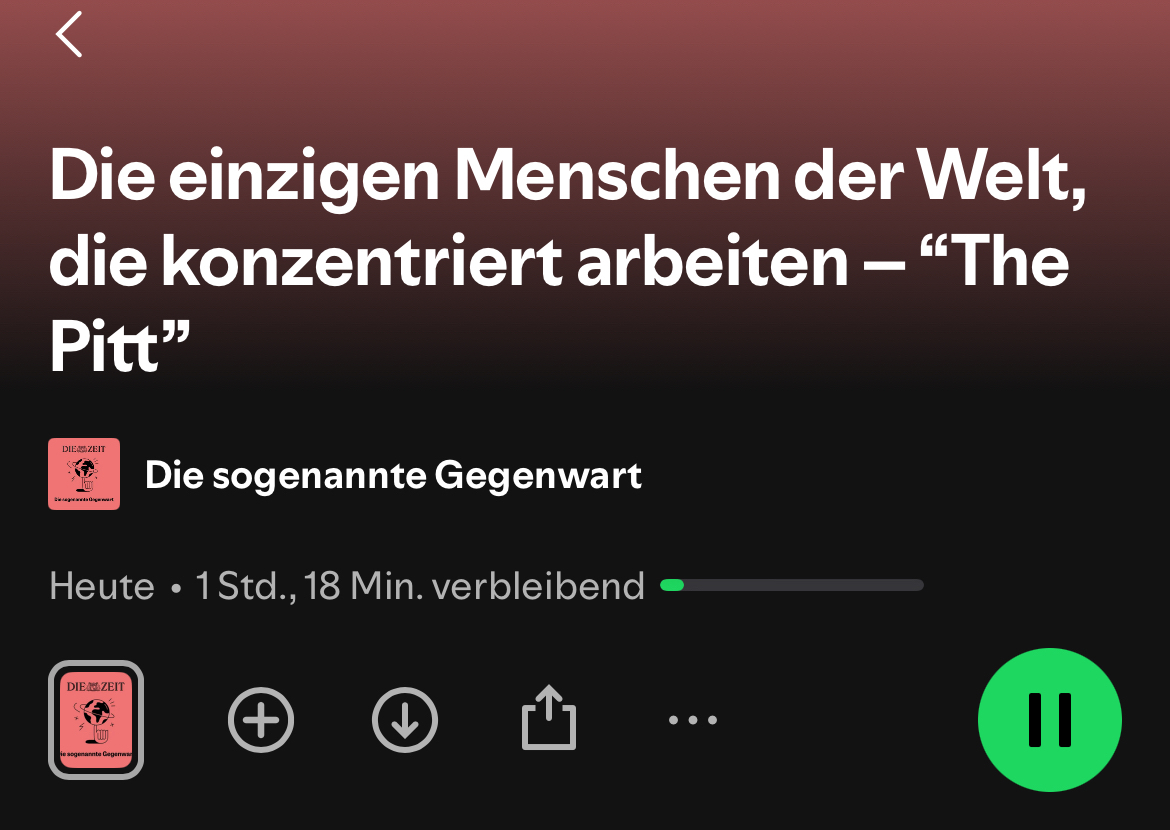Click the "1 Std., 18 Min. verbleibend" label
Image resolution: width=1170 pixels, height=830 pixels.
coord(419,586)
